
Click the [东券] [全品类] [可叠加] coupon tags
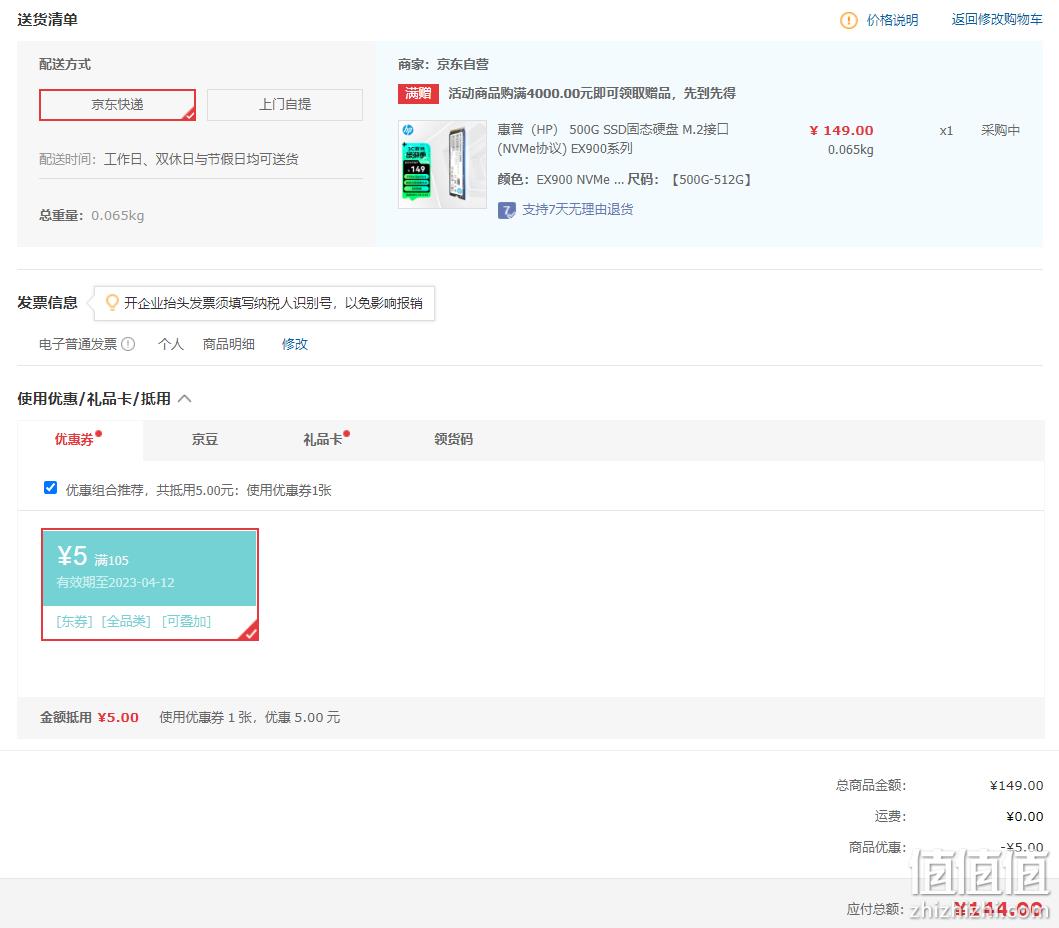tap(134, 621)
